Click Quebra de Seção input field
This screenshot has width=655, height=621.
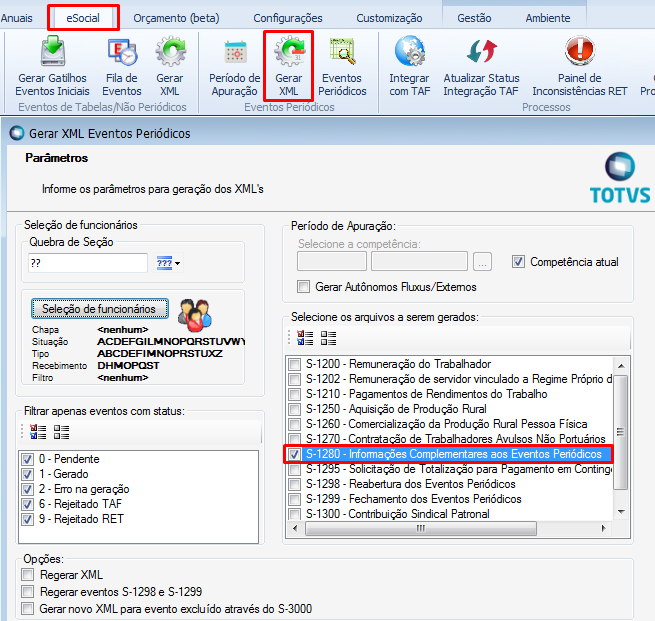coord(88,263)
